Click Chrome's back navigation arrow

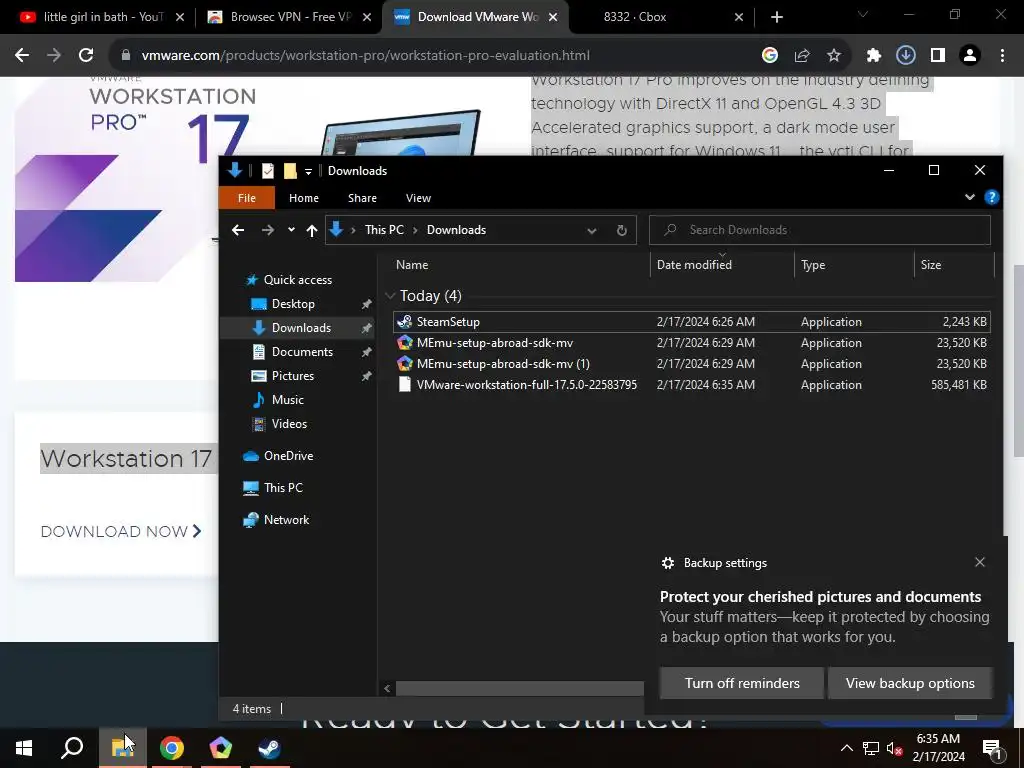point(22,56)
